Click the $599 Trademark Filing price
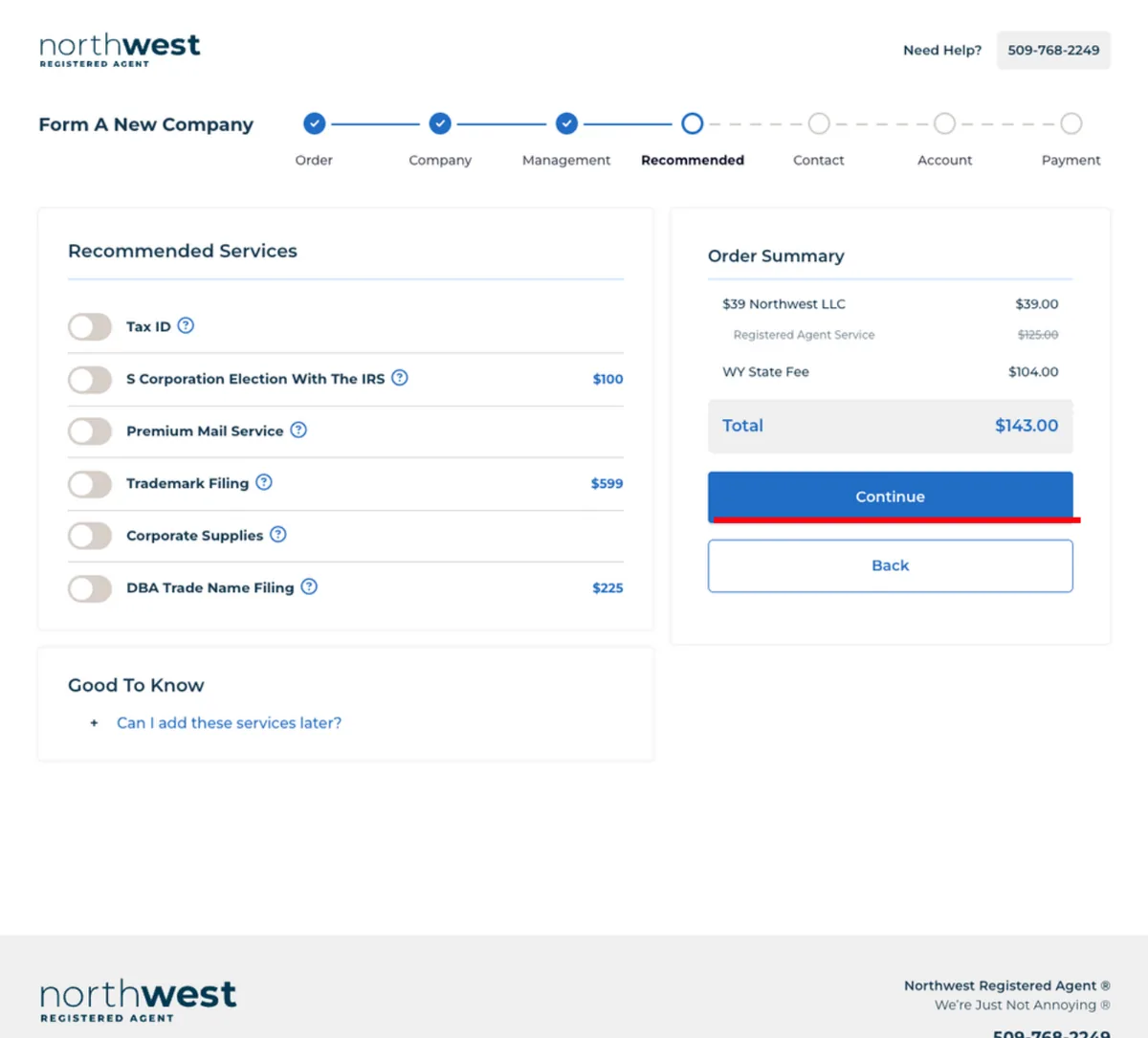 (607, 483)
